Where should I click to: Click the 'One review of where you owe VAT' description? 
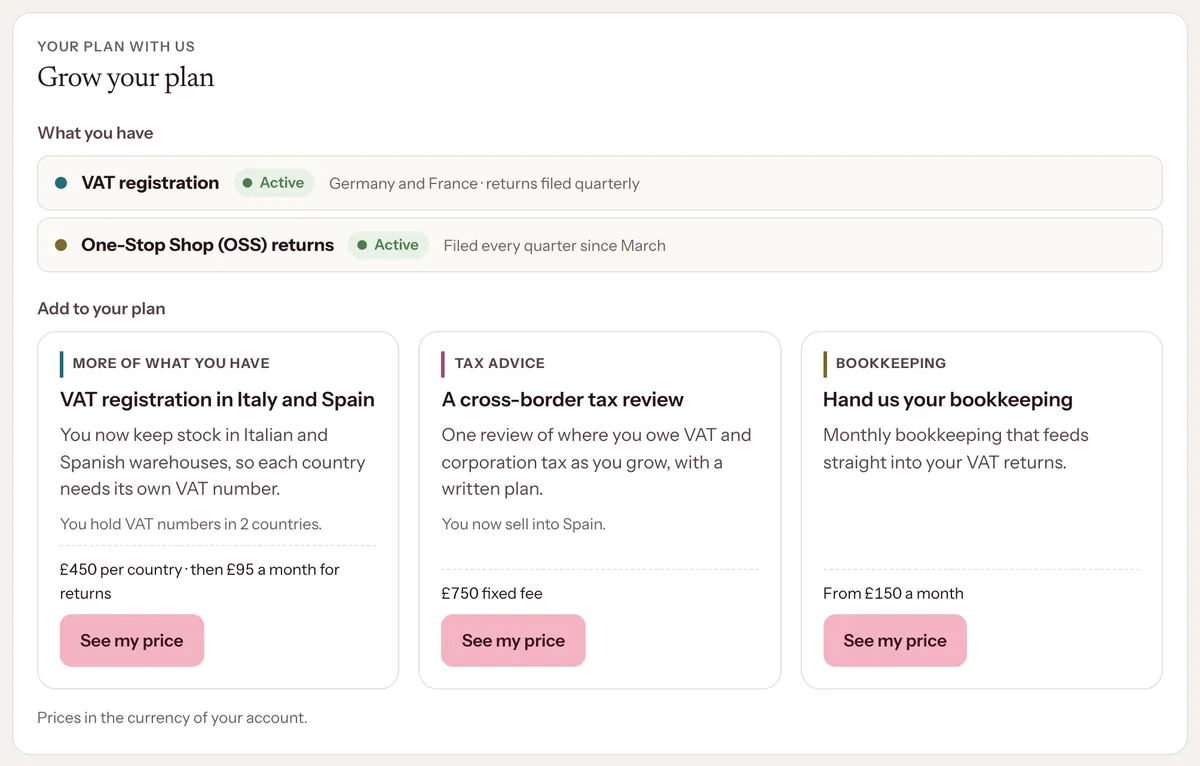click(597, 462)
